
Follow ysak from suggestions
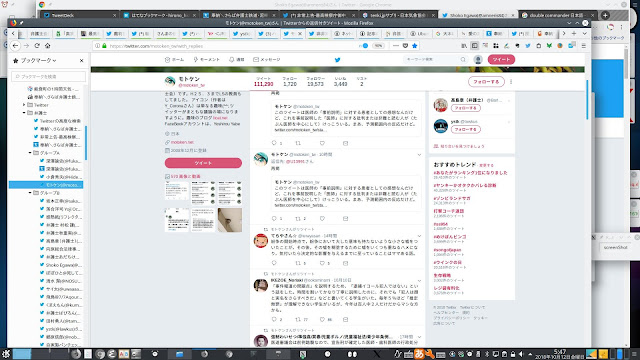(x=466, y=129)
